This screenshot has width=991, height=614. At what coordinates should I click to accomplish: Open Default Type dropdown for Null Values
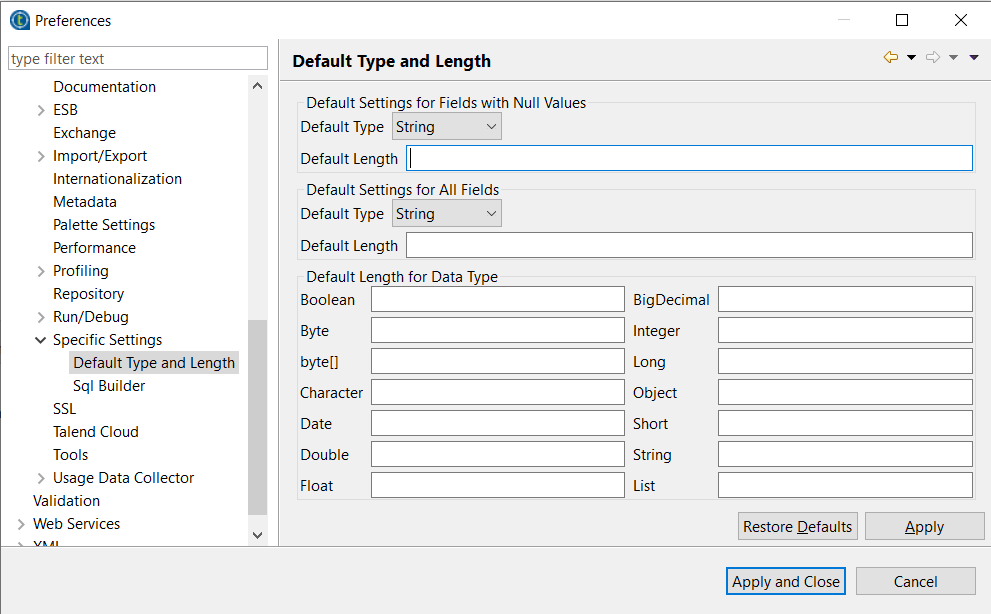[x=446, y=127]
